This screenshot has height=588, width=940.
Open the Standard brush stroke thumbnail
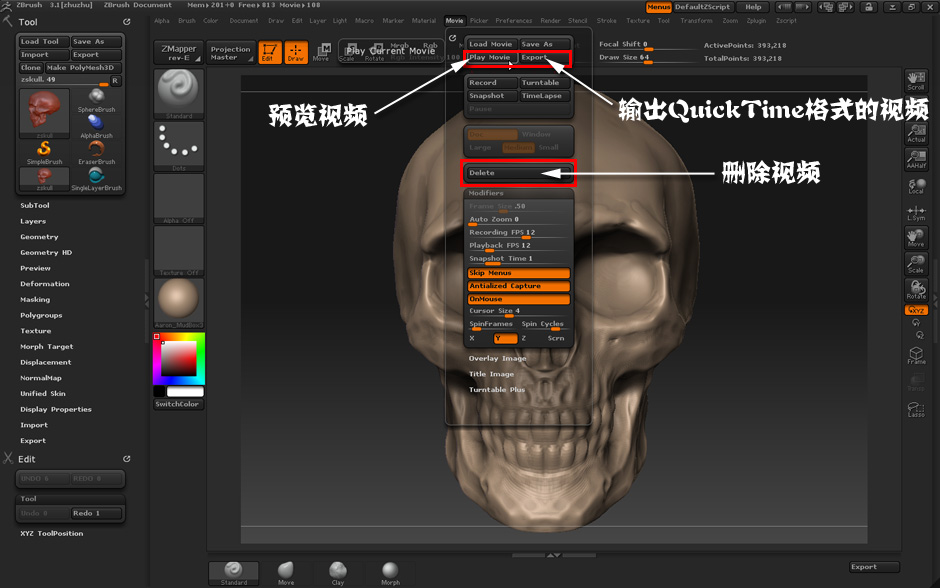(179, 94)
